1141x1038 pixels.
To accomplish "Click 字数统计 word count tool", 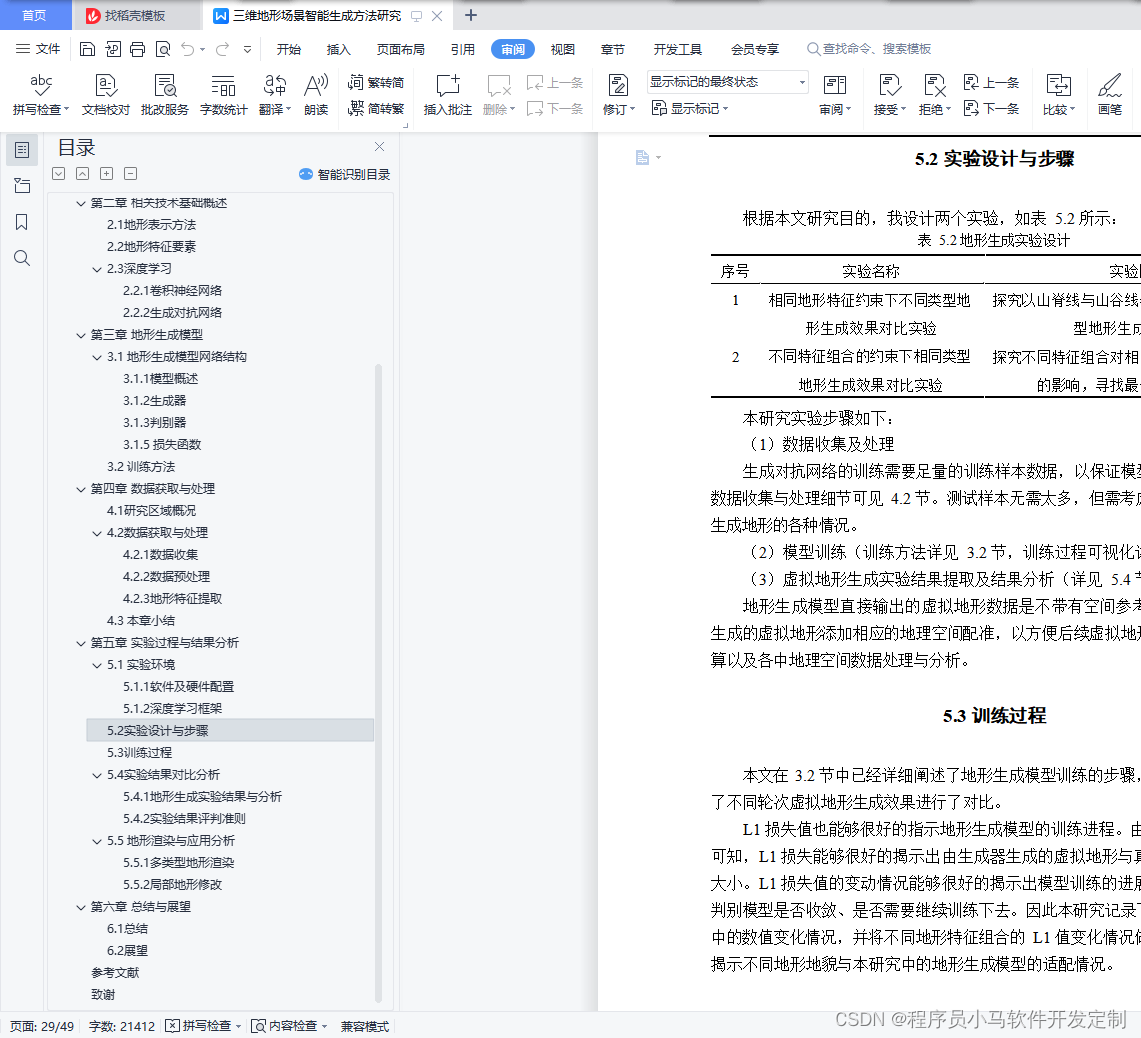I will pos(223,95).
